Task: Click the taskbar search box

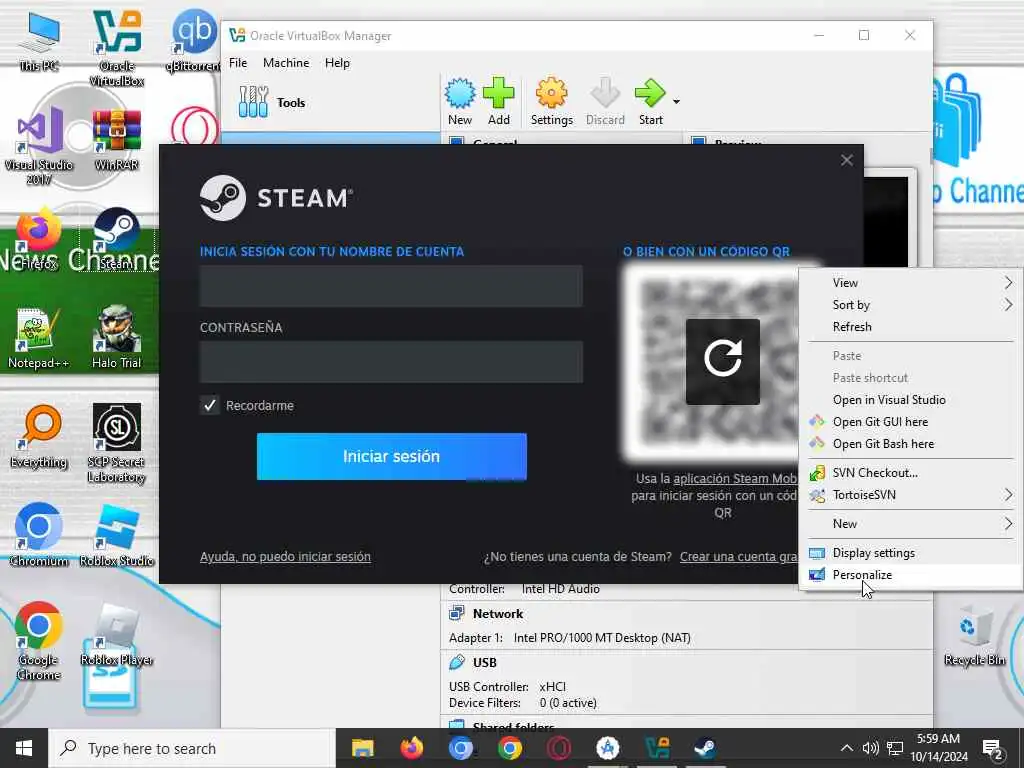Action: (192, 748)
